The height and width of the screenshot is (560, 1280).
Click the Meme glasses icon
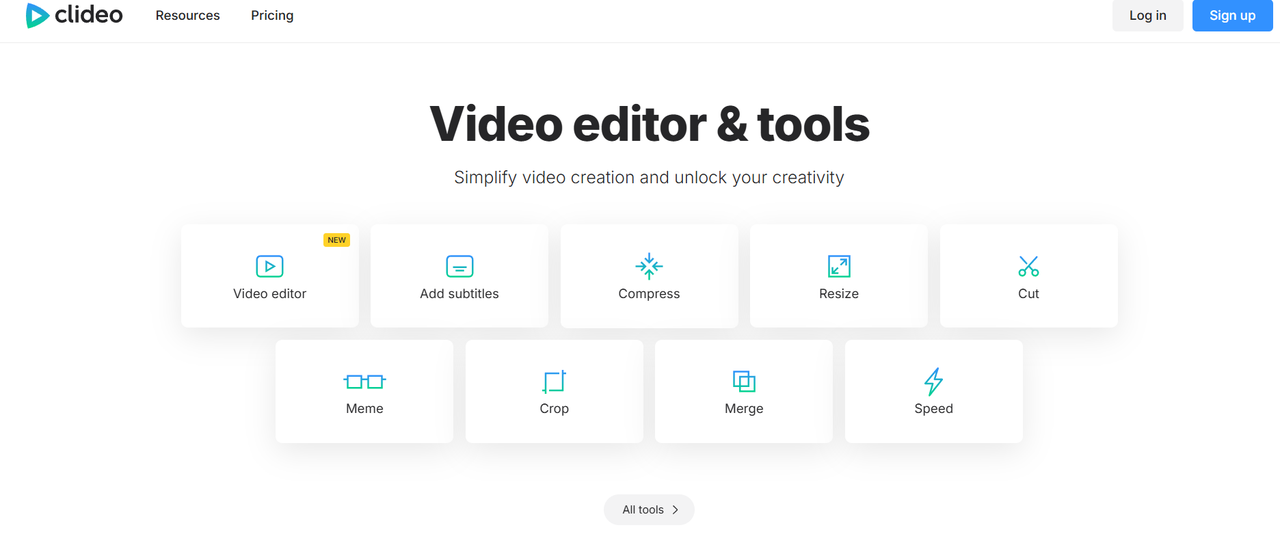(x=364, y=381)
